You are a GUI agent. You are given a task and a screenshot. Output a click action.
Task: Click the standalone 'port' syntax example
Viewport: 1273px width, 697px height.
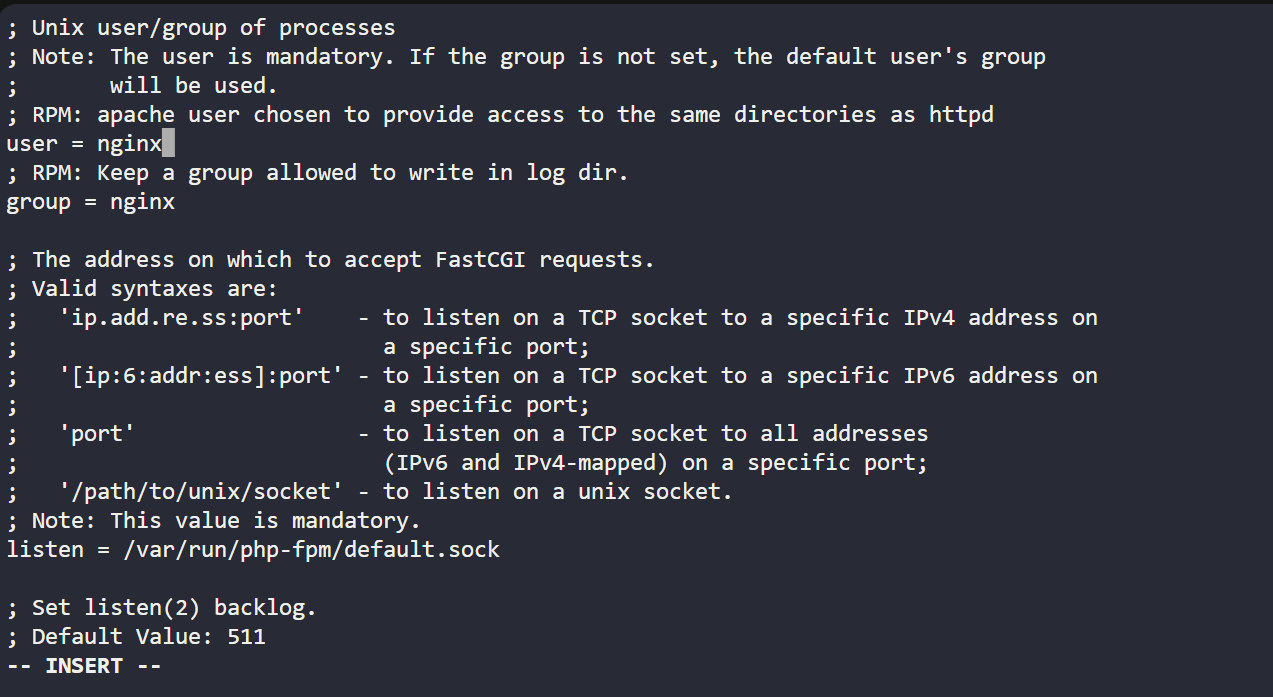click(x=97, y=434)
